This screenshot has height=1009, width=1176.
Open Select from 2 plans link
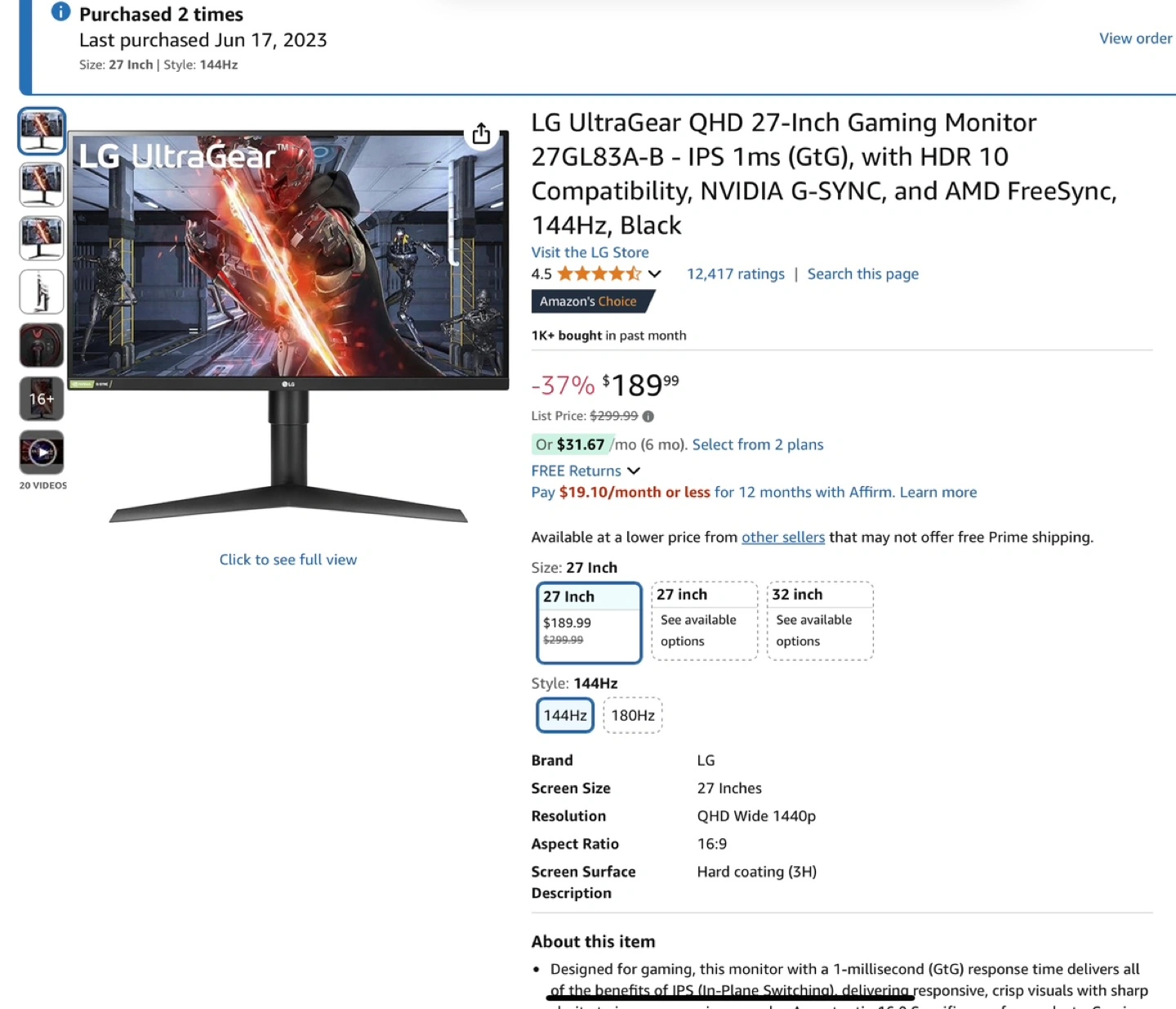758,445
